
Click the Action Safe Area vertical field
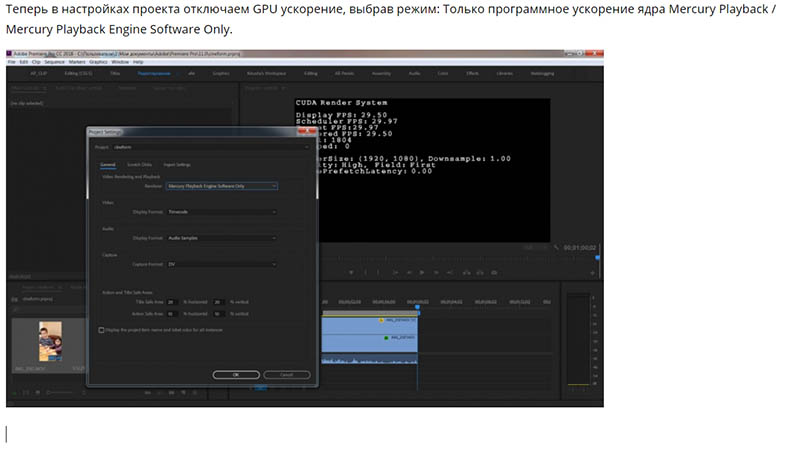point(218,314)
